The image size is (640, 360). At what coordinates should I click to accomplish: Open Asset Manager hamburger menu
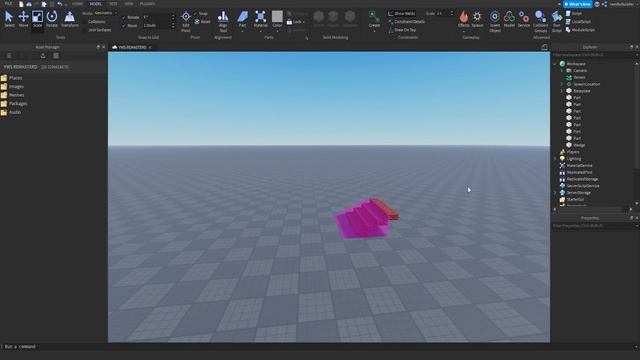[x=9, y=56]
